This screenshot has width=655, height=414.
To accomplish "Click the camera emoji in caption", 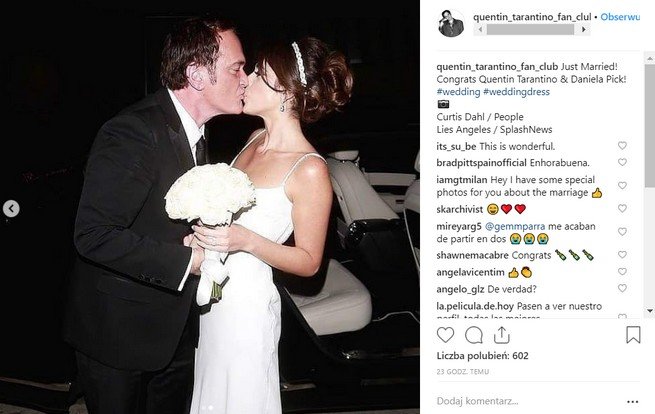I will 443,104.
